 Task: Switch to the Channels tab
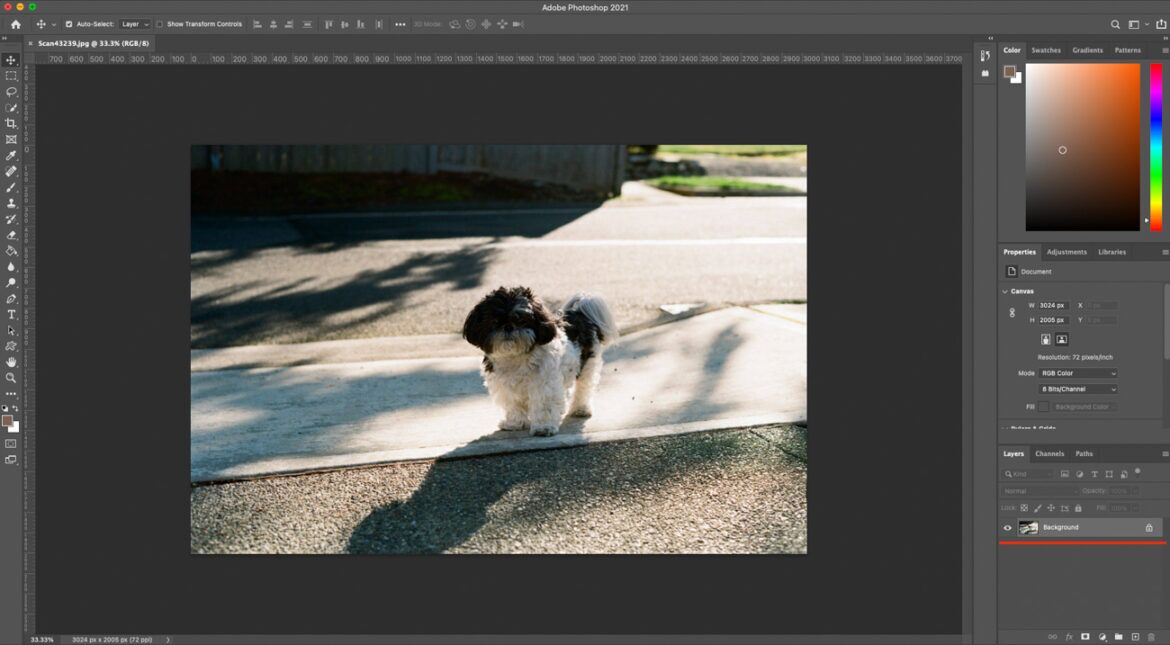[x=1051, y=454]
